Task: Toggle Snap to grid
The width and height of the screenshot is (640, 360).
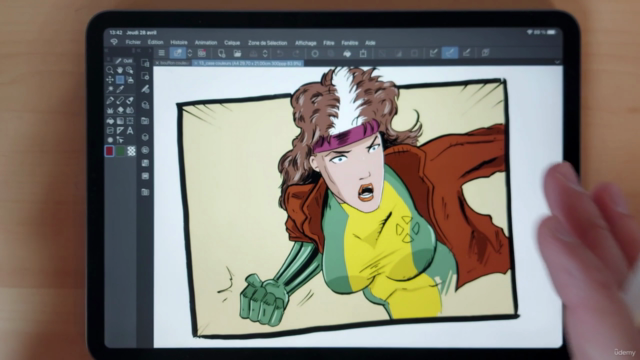Action: click(x=467, y=53)
